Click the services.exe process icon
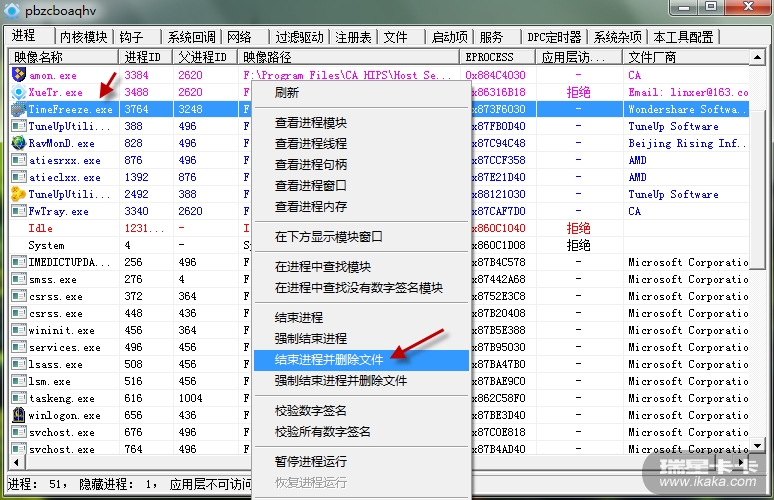774x500 pixels. click(19, 347)
